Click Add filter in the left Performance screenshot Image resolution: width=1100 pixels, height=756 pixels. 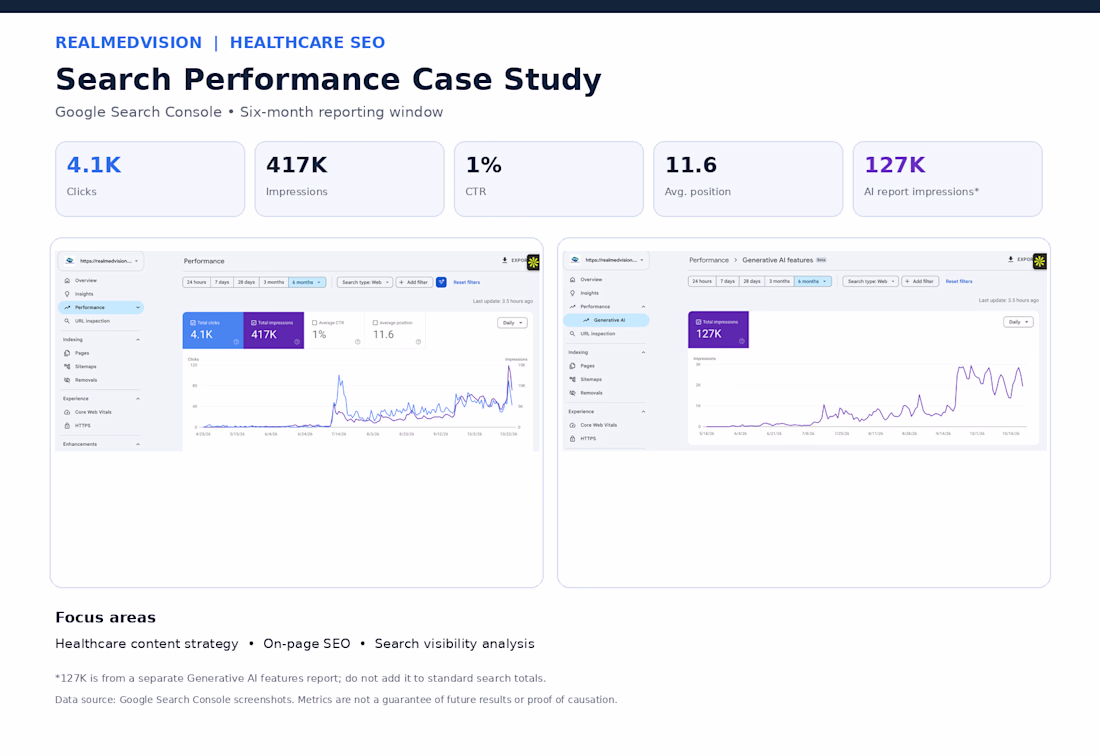click(414, 282)
